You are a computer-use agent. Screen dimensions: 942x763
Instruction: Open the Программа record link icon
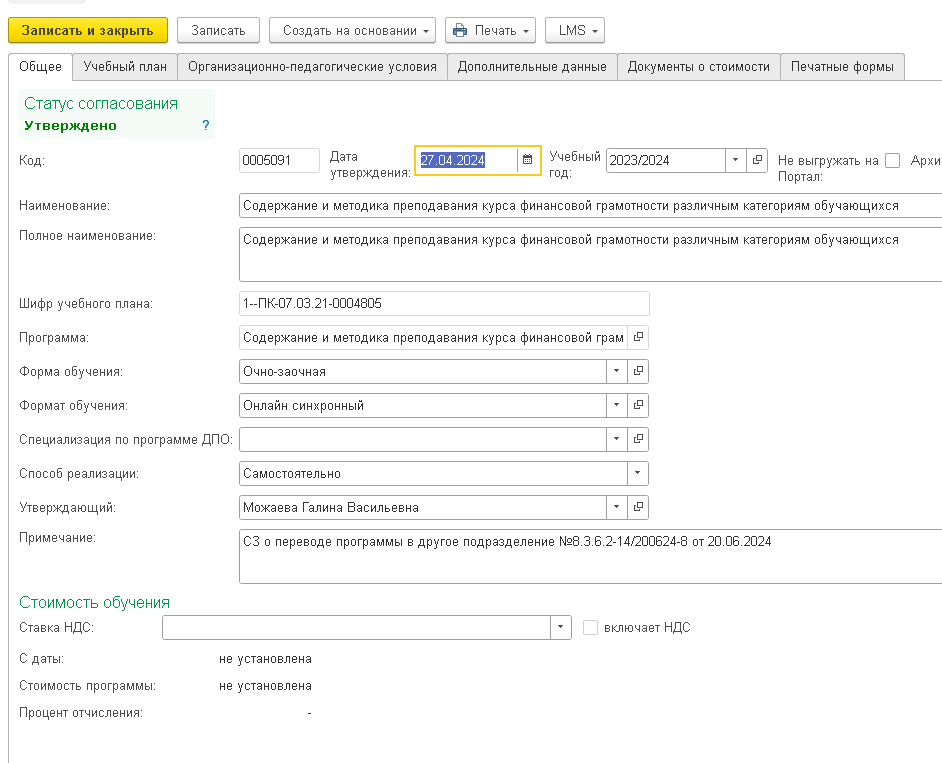[x=638, y=337]
